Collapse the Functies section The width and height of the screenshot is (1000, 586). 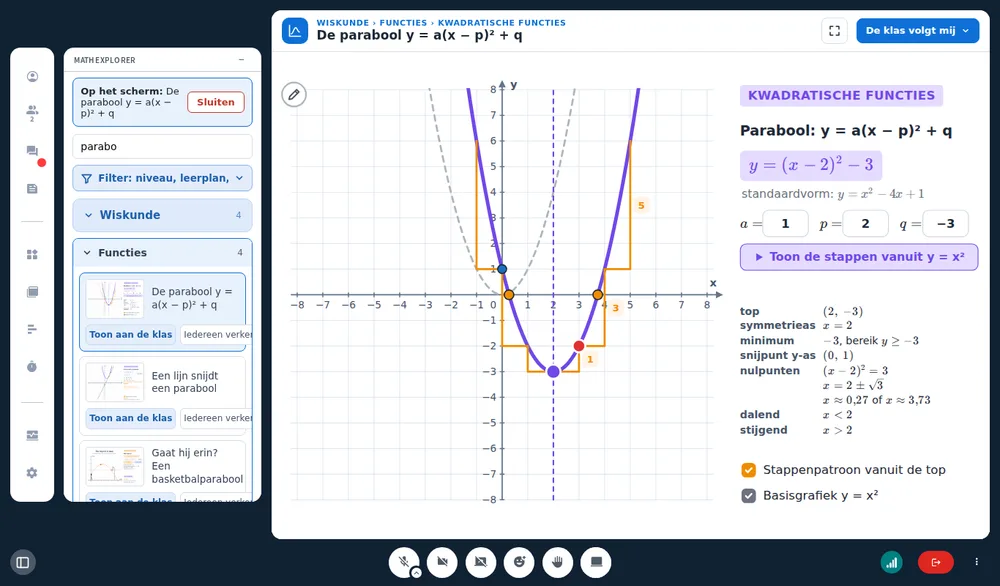point(163,253)
